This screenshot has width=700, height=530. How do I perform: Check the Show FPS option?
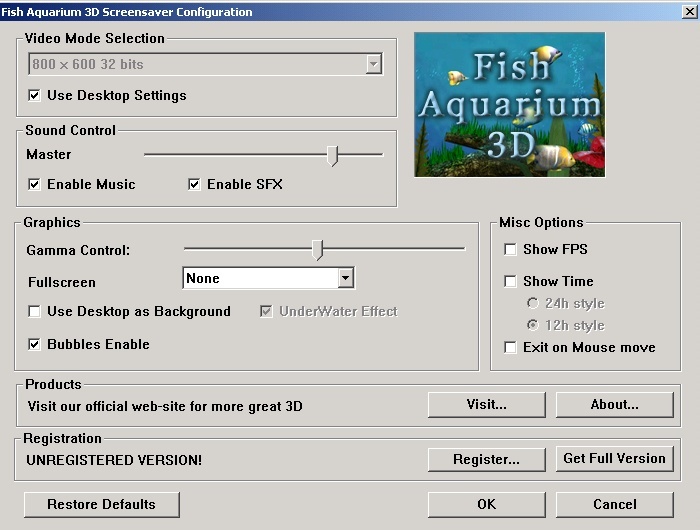(x=510, y=249)
